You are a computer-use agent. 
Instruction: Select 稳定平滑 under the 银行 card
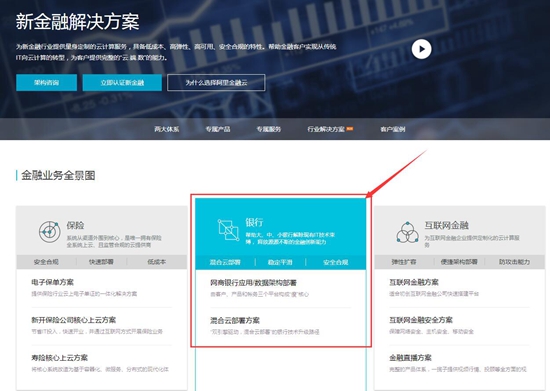[x=280, y=262]
